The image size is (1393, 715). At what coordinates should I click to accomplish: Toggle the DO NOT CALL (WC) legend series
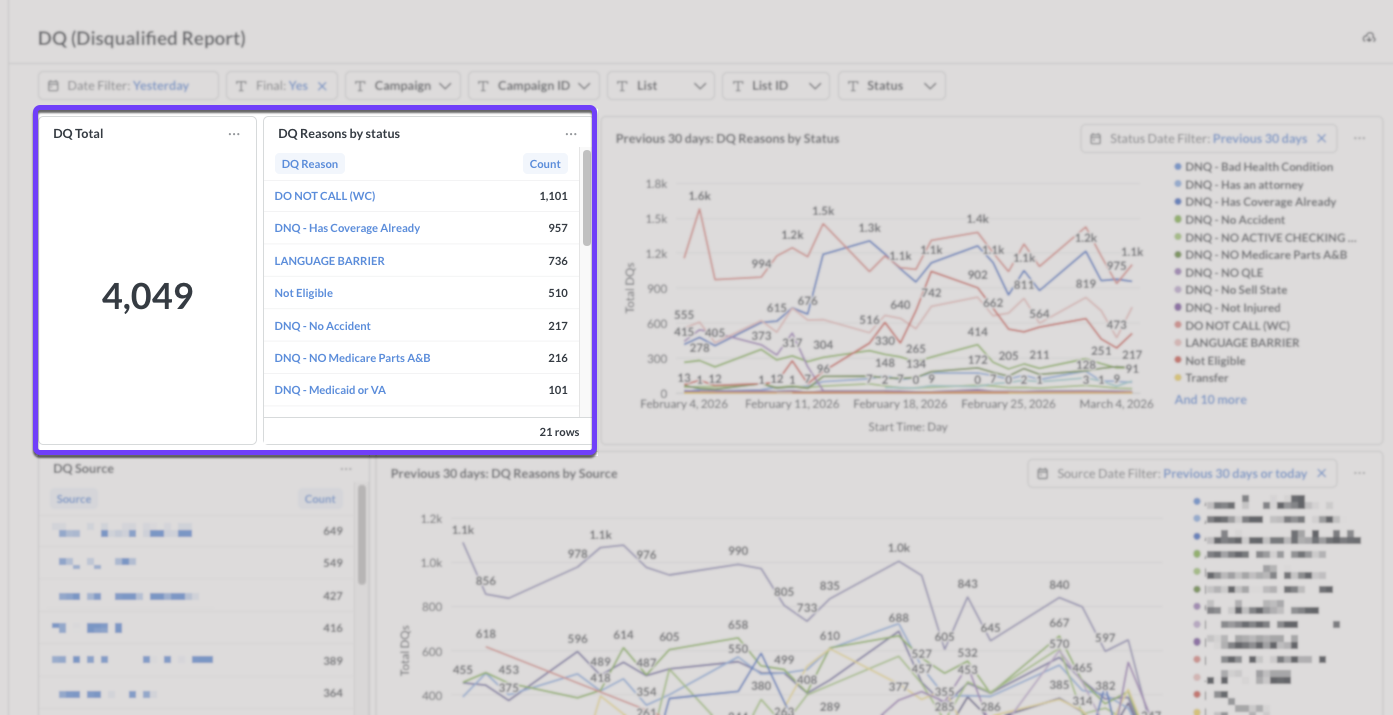click(x=1237, y=325)
